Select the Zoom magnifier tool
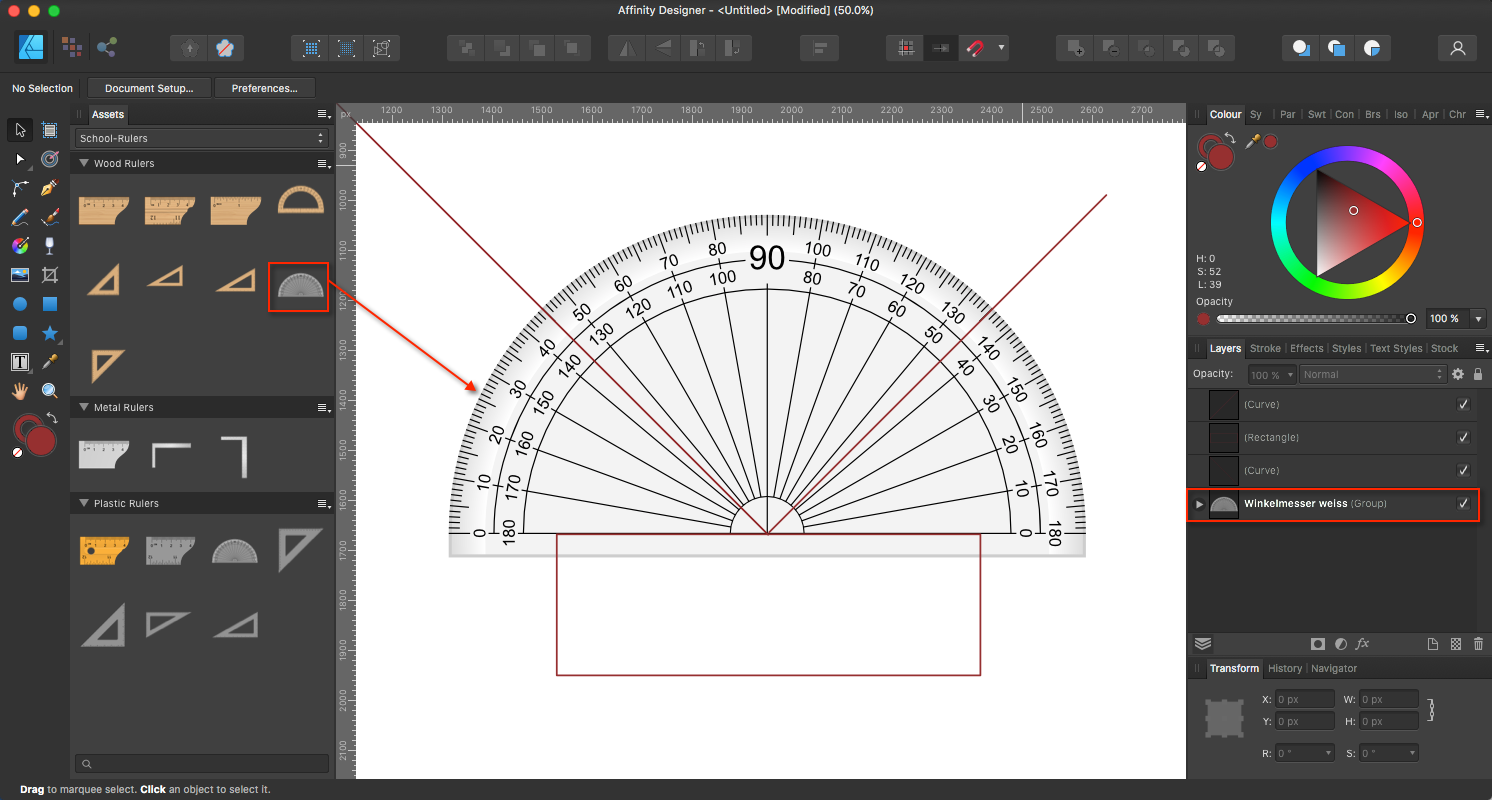The height and width of the screenshot is (800, 1492). [50, 391]
